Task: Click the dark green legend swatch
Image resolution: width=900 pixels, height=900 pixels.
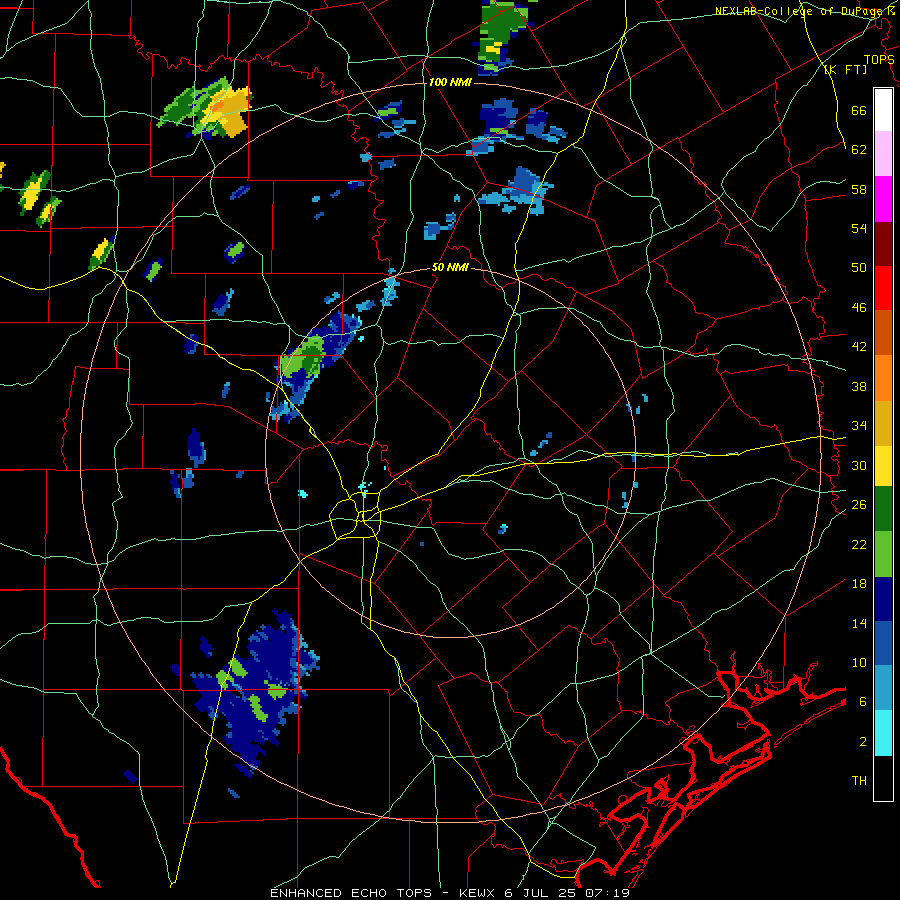Action: coord(883,509)
